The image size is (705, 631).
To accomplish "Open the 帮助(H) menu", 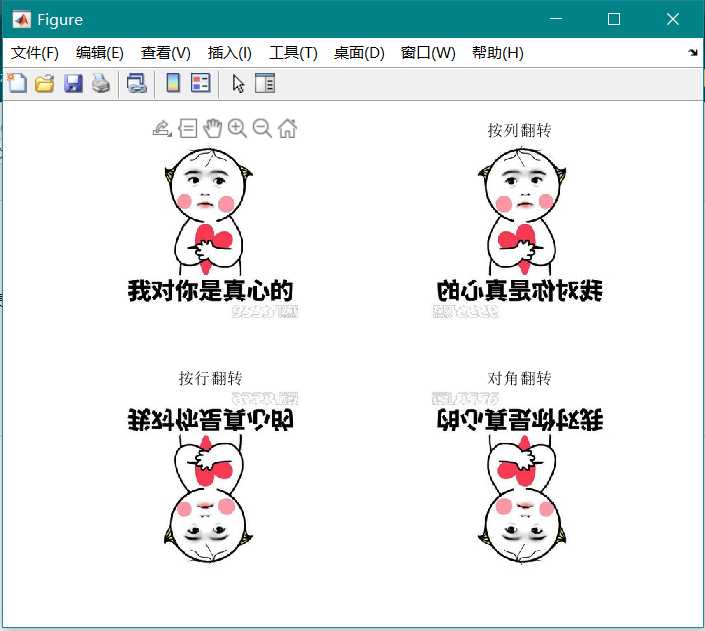I will coord(498,53).
